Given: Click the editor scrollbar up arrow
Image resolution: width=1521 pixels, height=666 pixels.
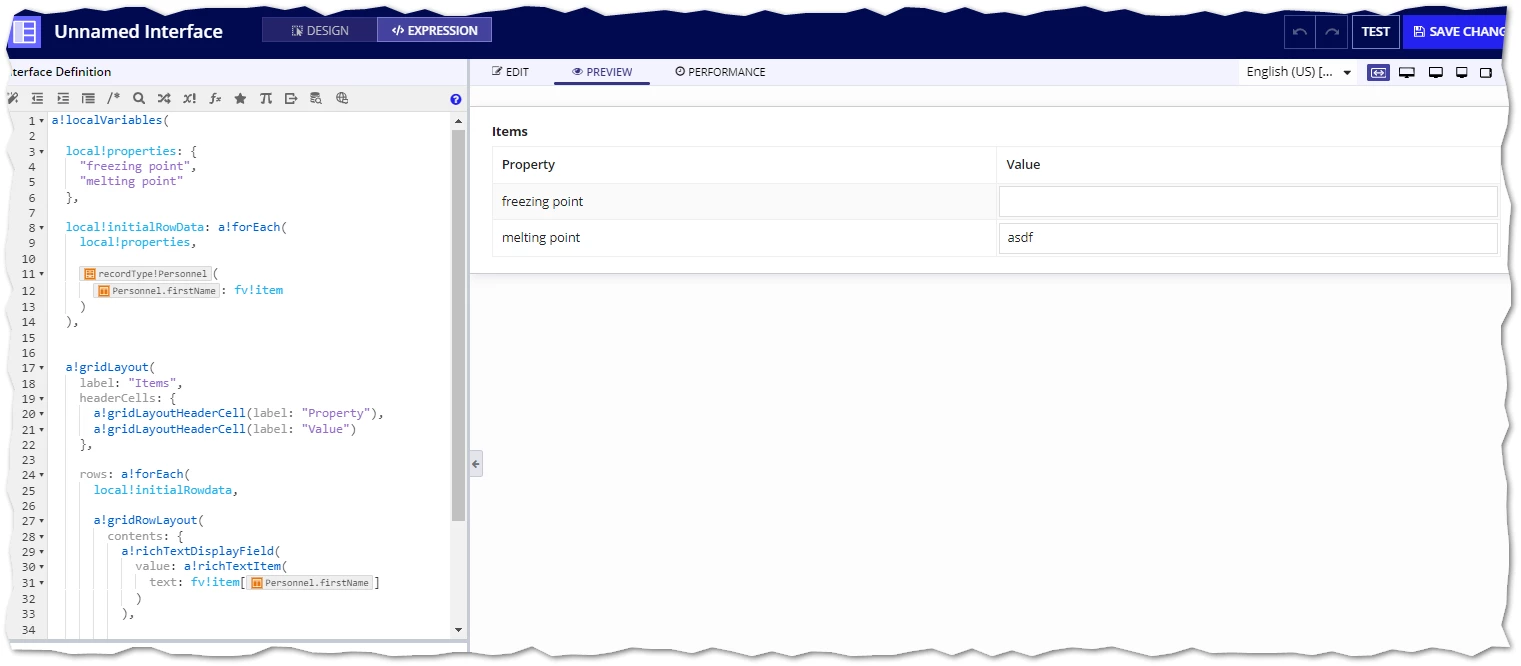Looking at the screenshot, I should coord(458,121).
